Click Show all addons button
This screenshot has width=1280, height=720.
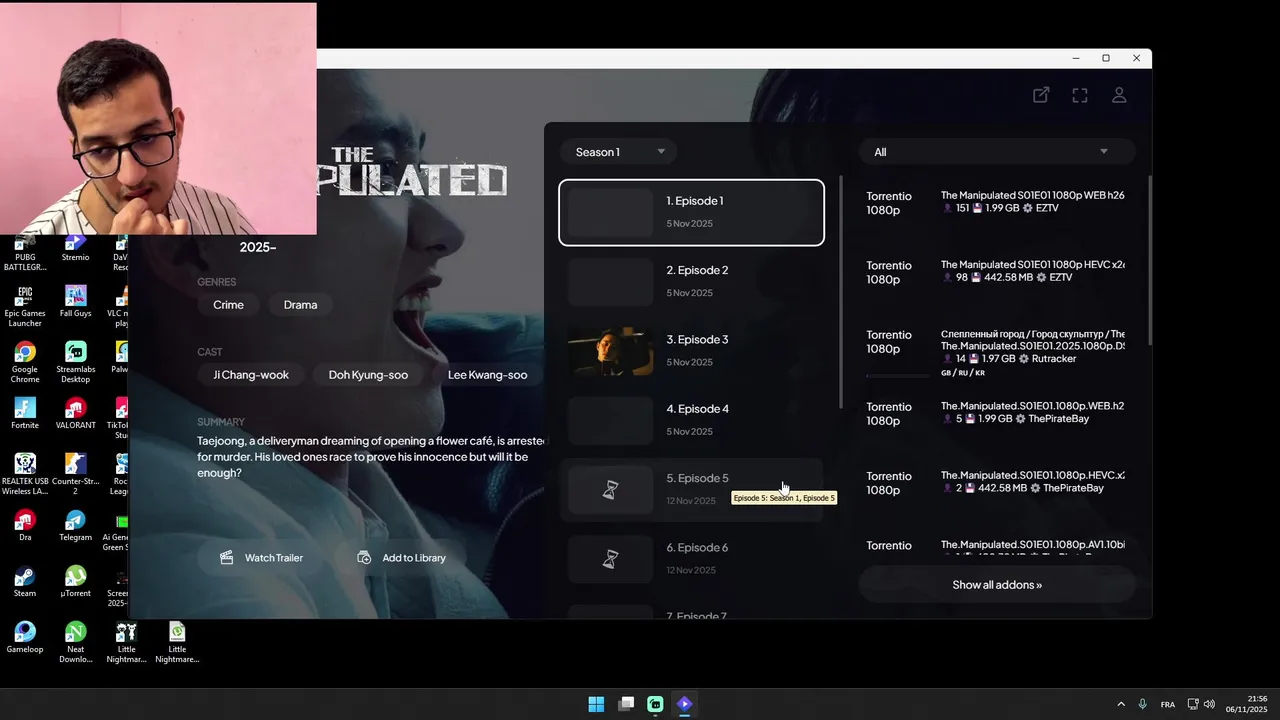click(997, 585)
